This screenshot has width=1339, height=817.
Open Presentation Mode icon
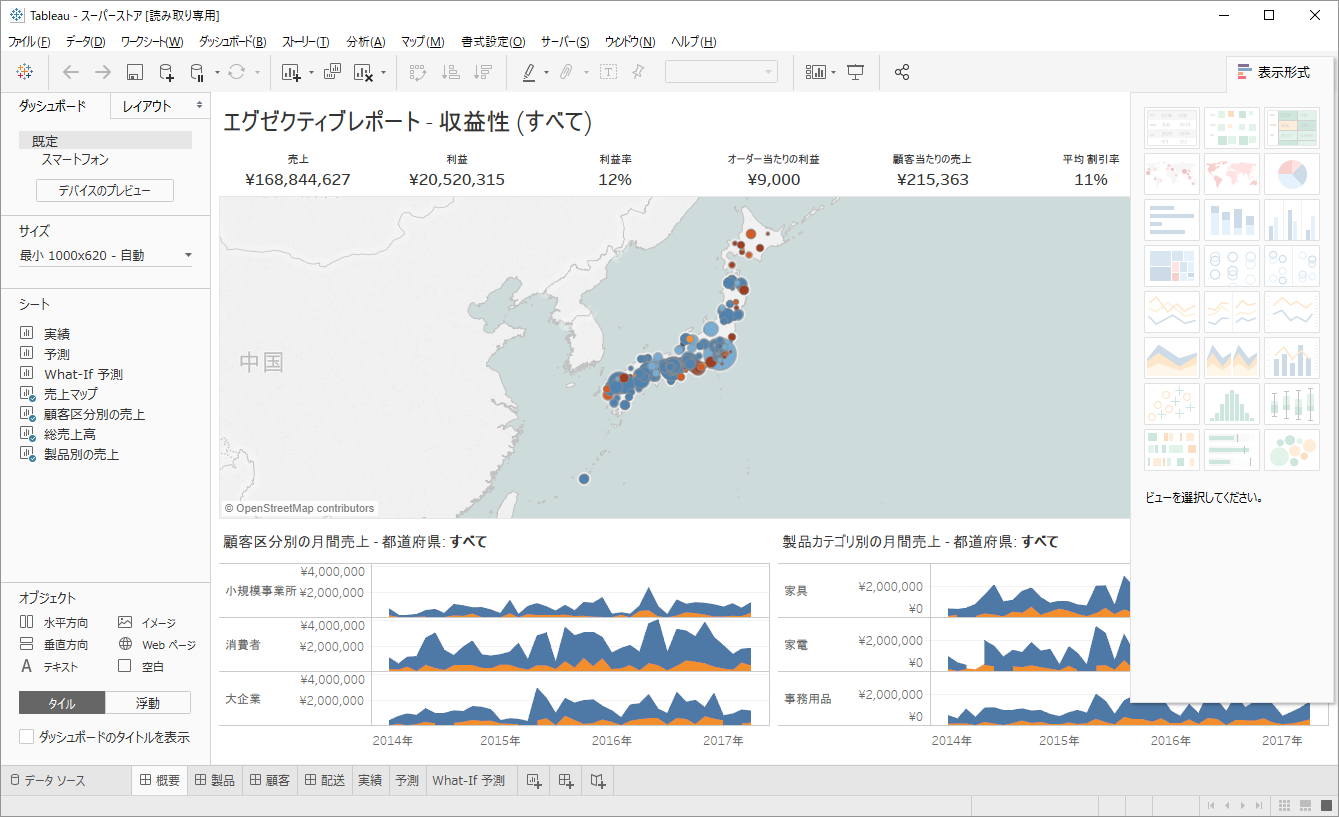coord(855,72)
